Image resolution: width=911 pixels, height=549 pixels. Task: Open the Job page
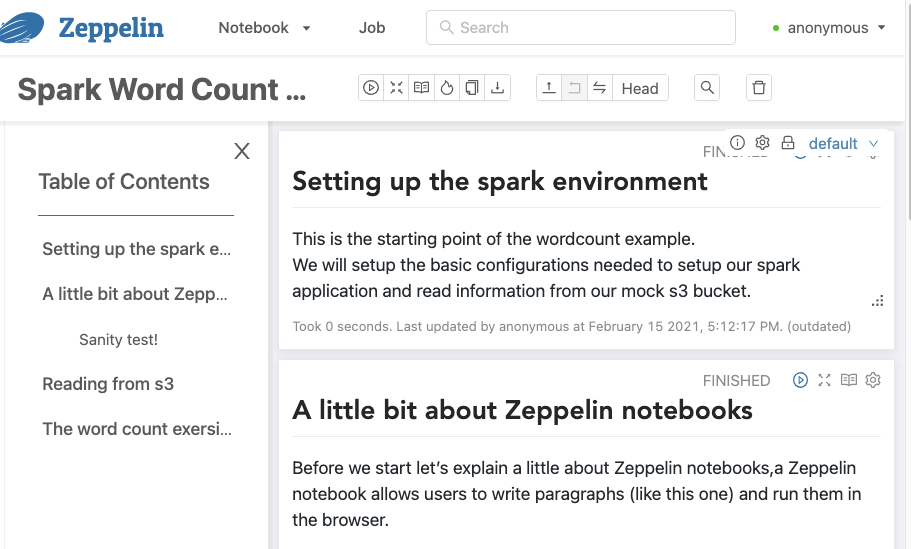tap(372, 28)
